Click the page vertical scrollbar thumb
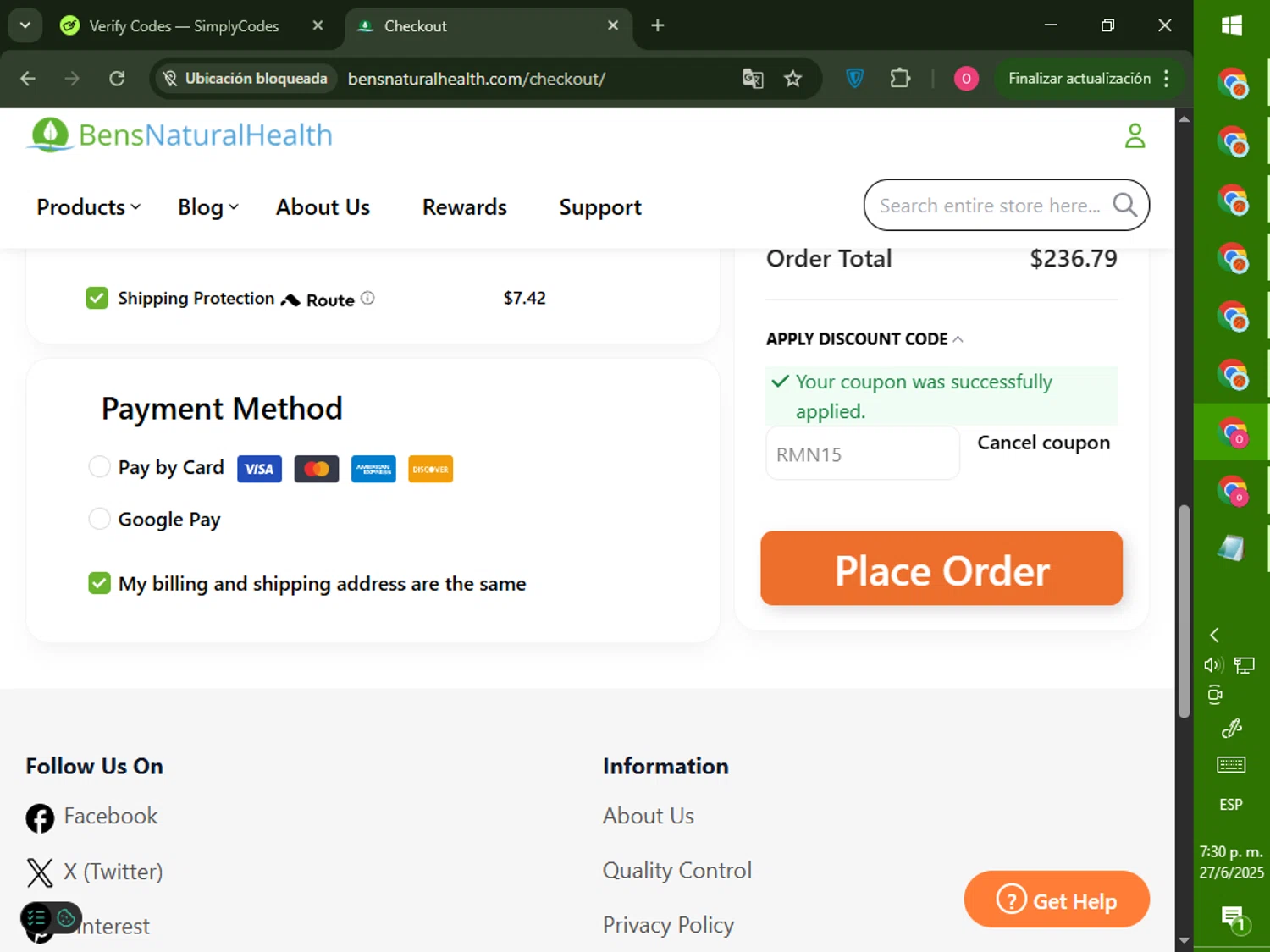Screen dimensions: 1270x952 coord(1184,612)
